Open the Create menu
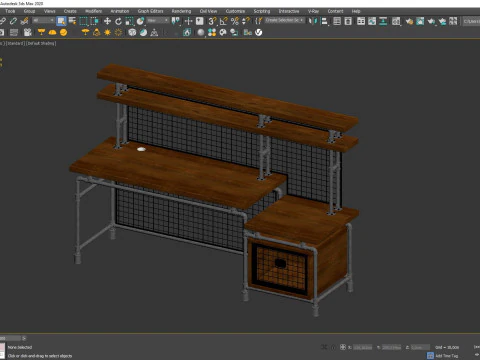Viewport: 480px width, 360px height. click(x=70, y=11)
